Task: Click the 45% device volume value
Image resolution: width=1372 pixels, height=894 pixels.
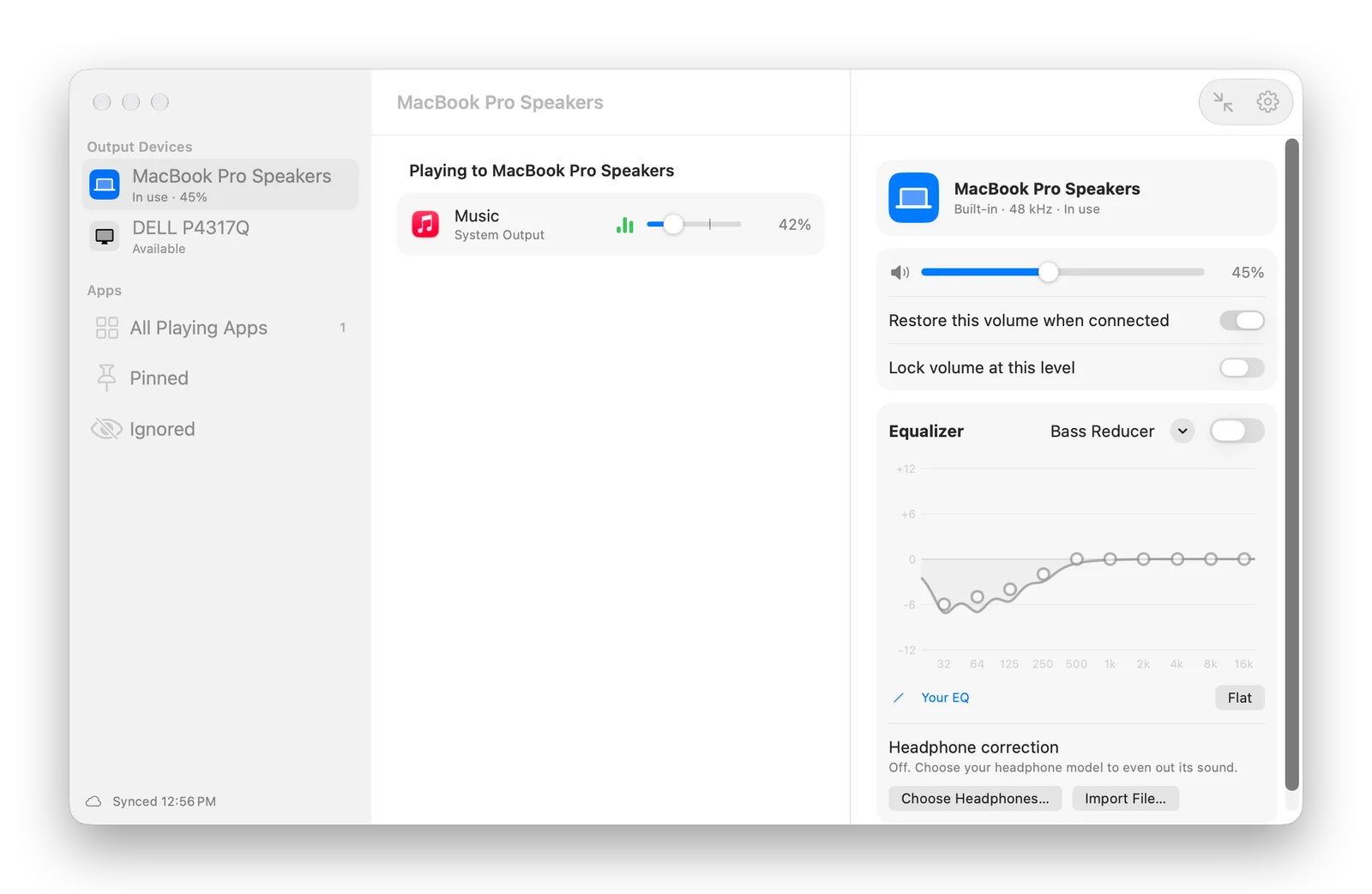Action: [1248, 272]
